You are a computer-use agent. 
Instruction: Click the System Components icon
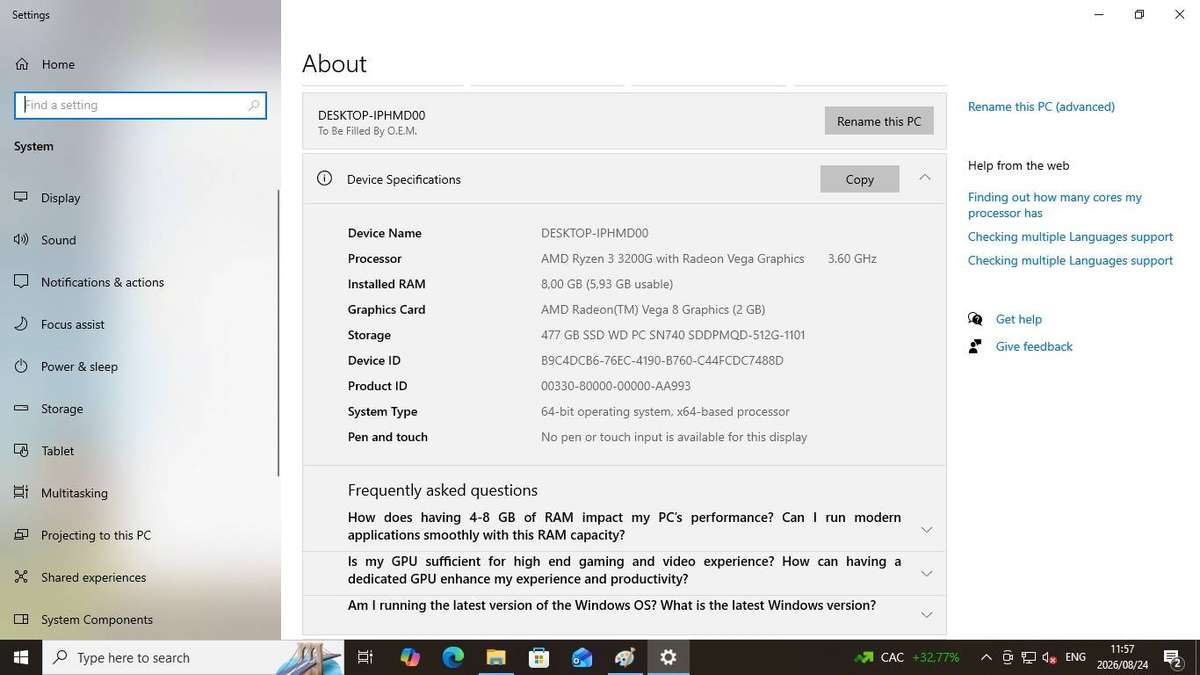click(x=21, y=619)
